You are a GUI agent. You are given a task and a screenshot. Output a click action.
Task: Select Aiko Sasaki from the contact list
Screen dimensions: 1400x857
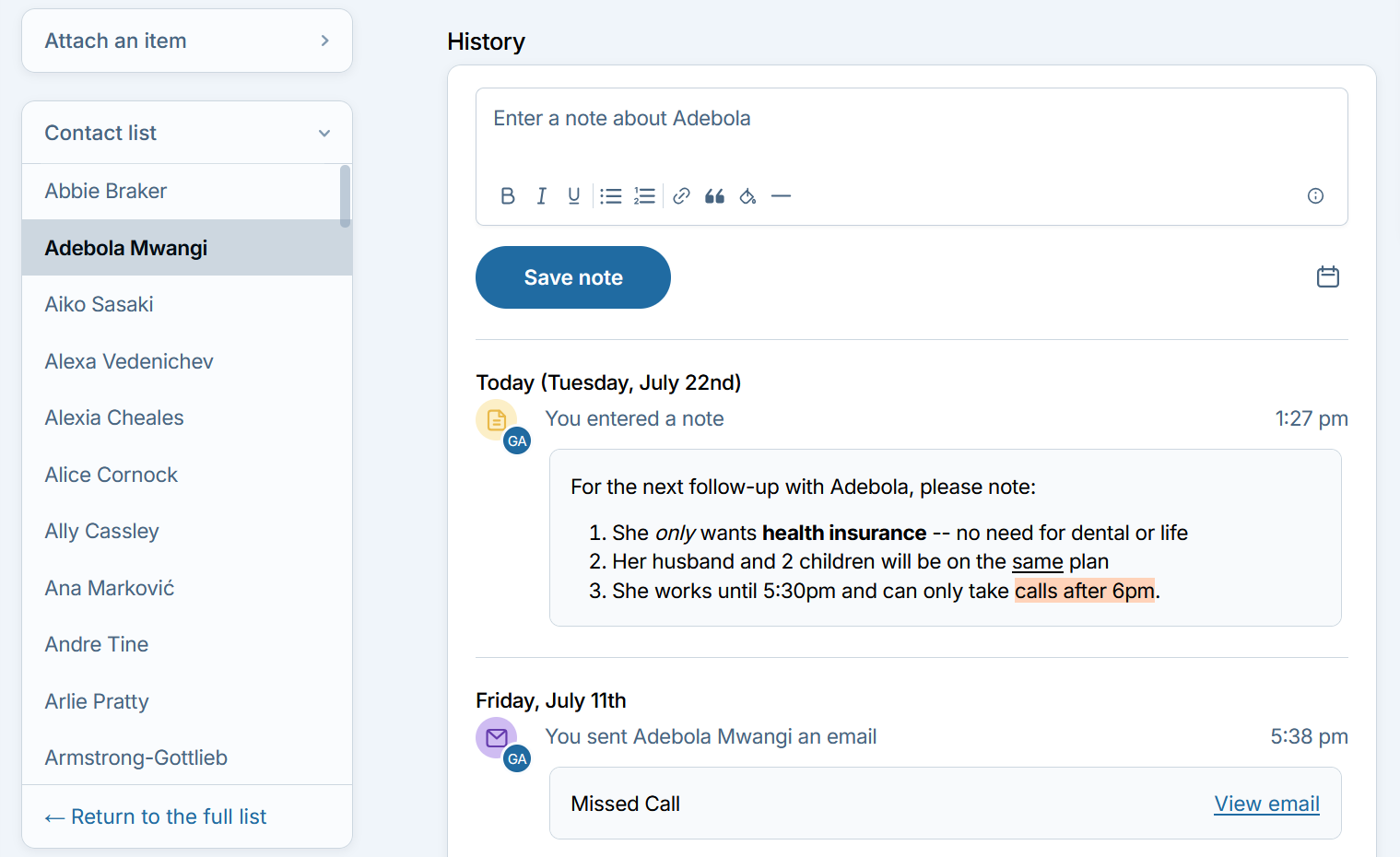(x=99, y=304)
